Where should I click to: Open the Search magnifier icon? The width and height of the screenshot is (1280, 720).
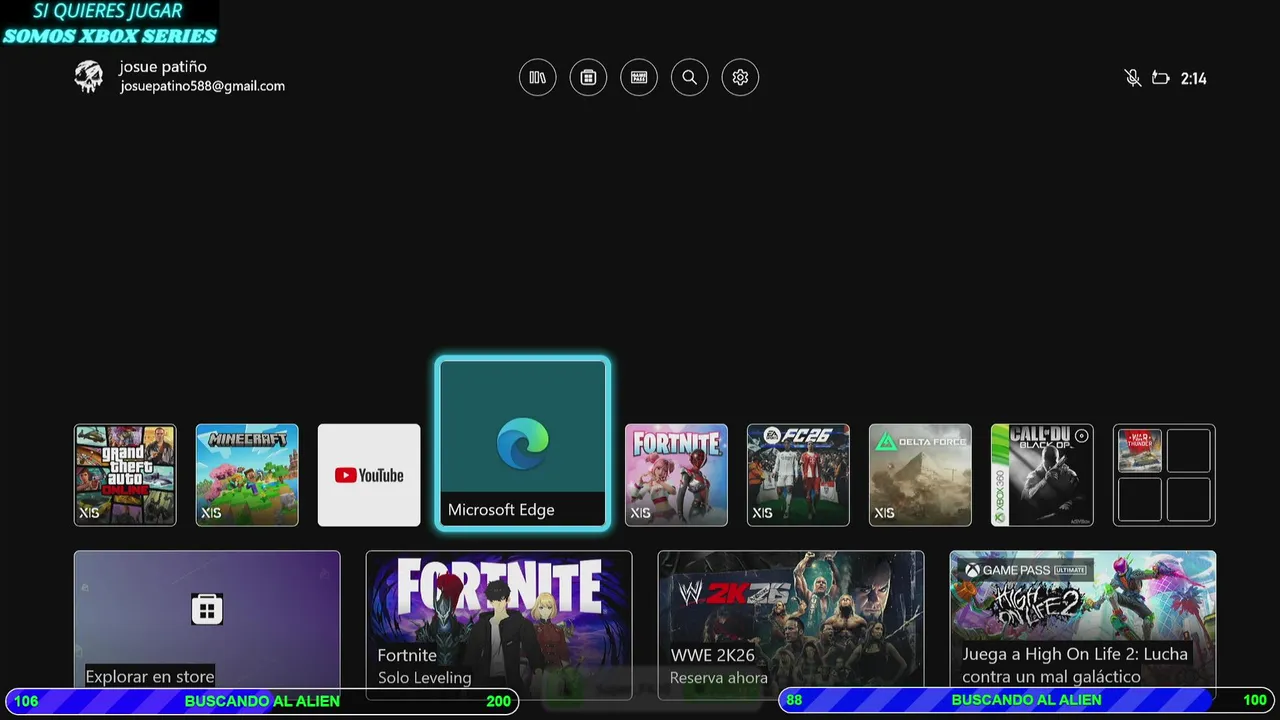689,77
